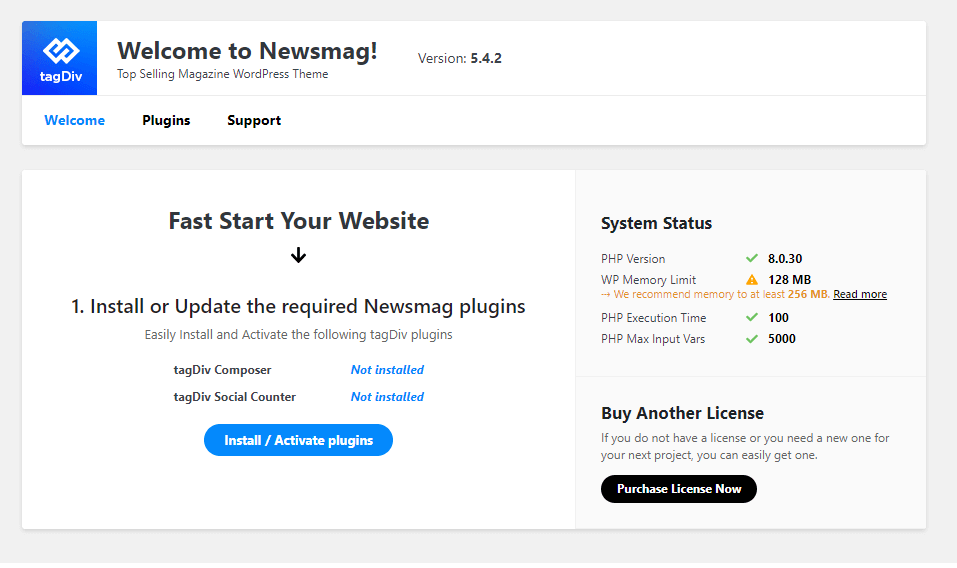Click the tagDiv logo icon
The image size is (957, 568).
click(59, 58)
